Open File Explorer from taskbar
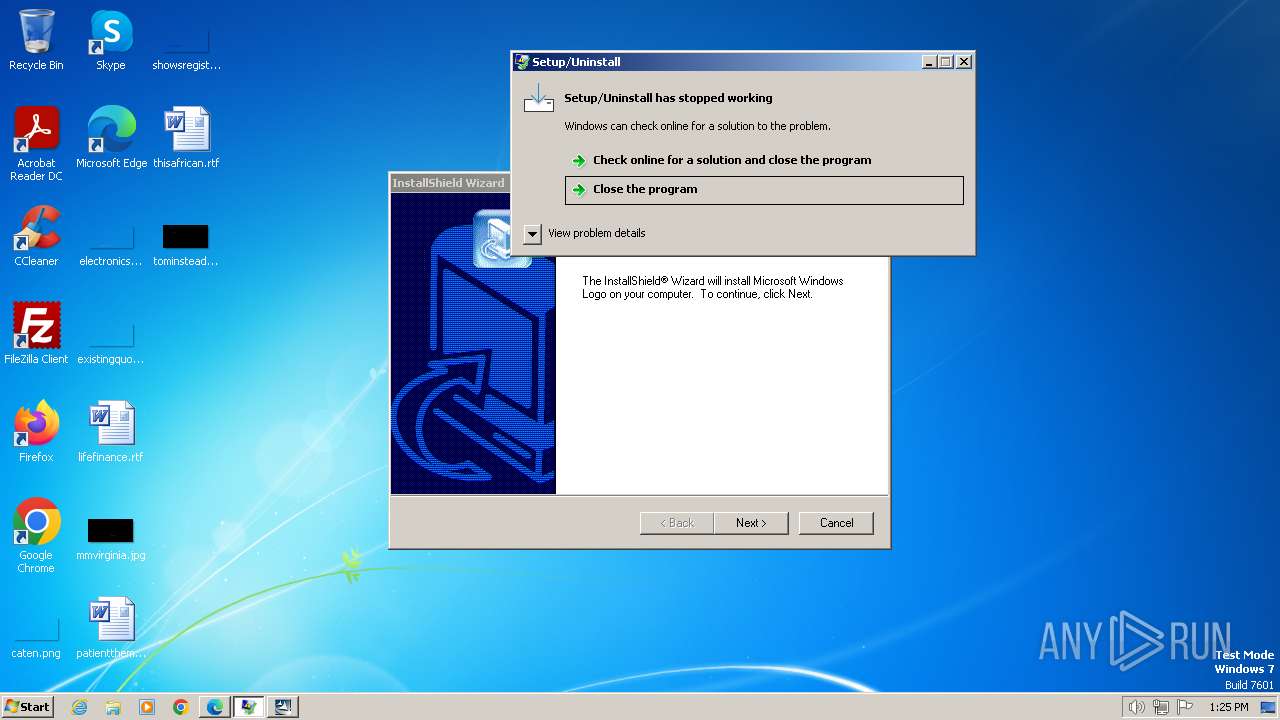Viewport: 1280px width, 720px height. click(x=113, y=707)
